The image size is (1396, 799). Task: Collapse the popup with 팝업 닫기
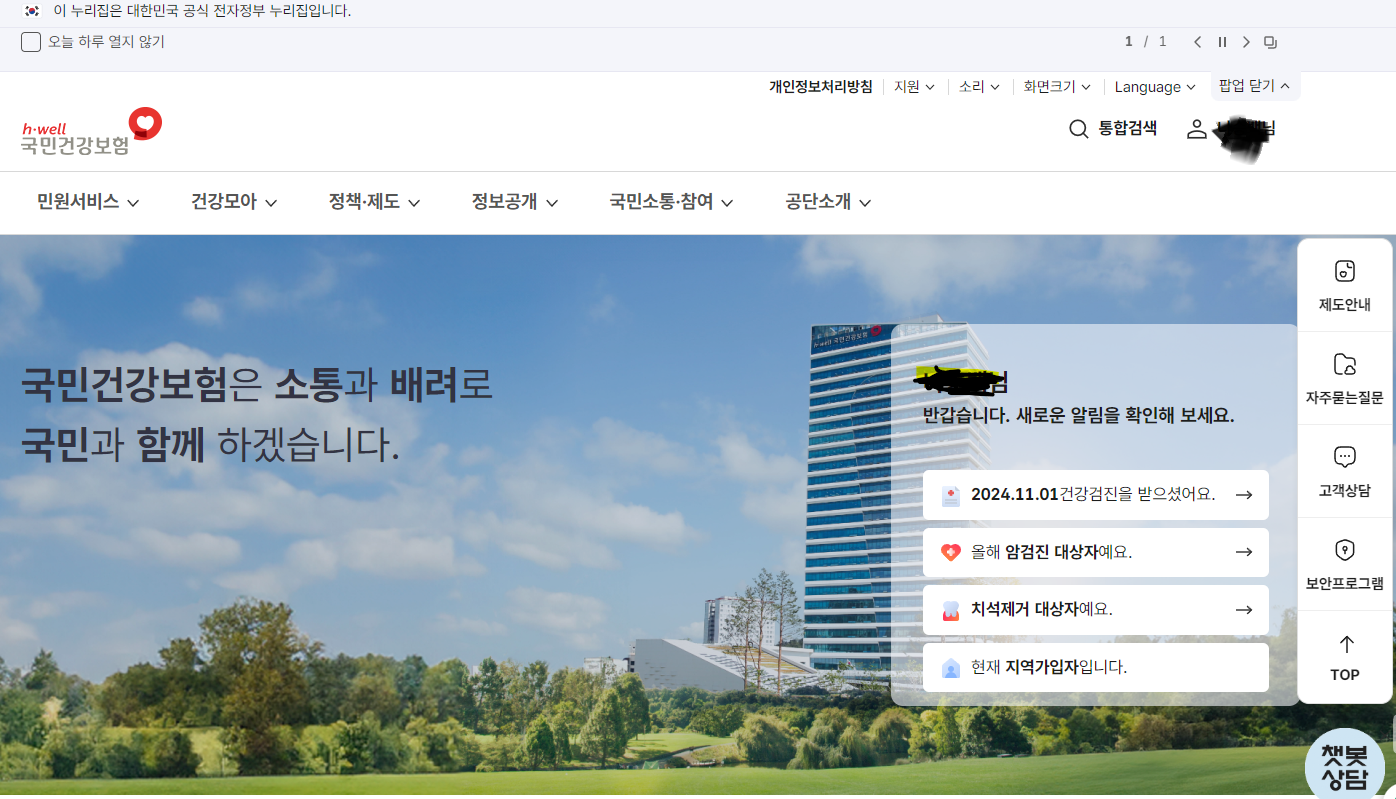[x=1255, y=86]
